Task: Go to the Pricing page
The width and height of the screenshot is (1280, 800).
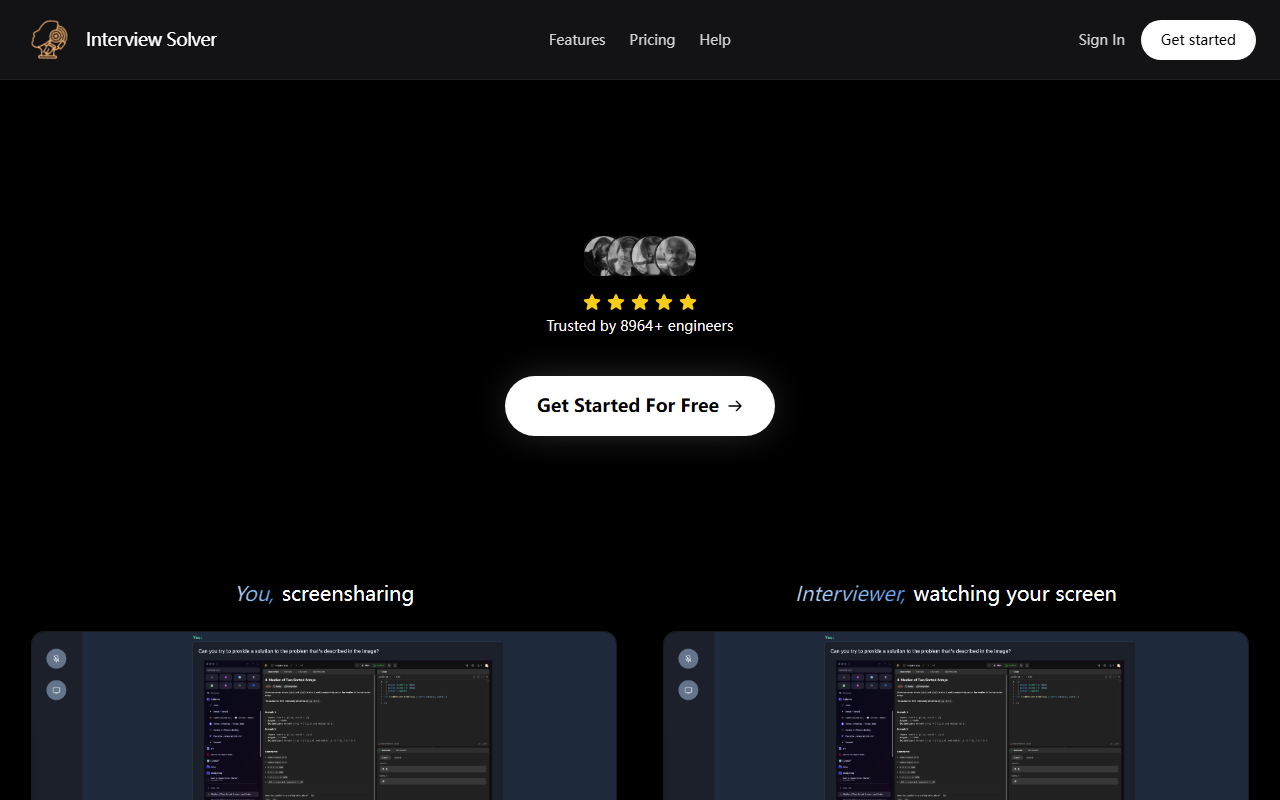Action: [x=652, y=40]
